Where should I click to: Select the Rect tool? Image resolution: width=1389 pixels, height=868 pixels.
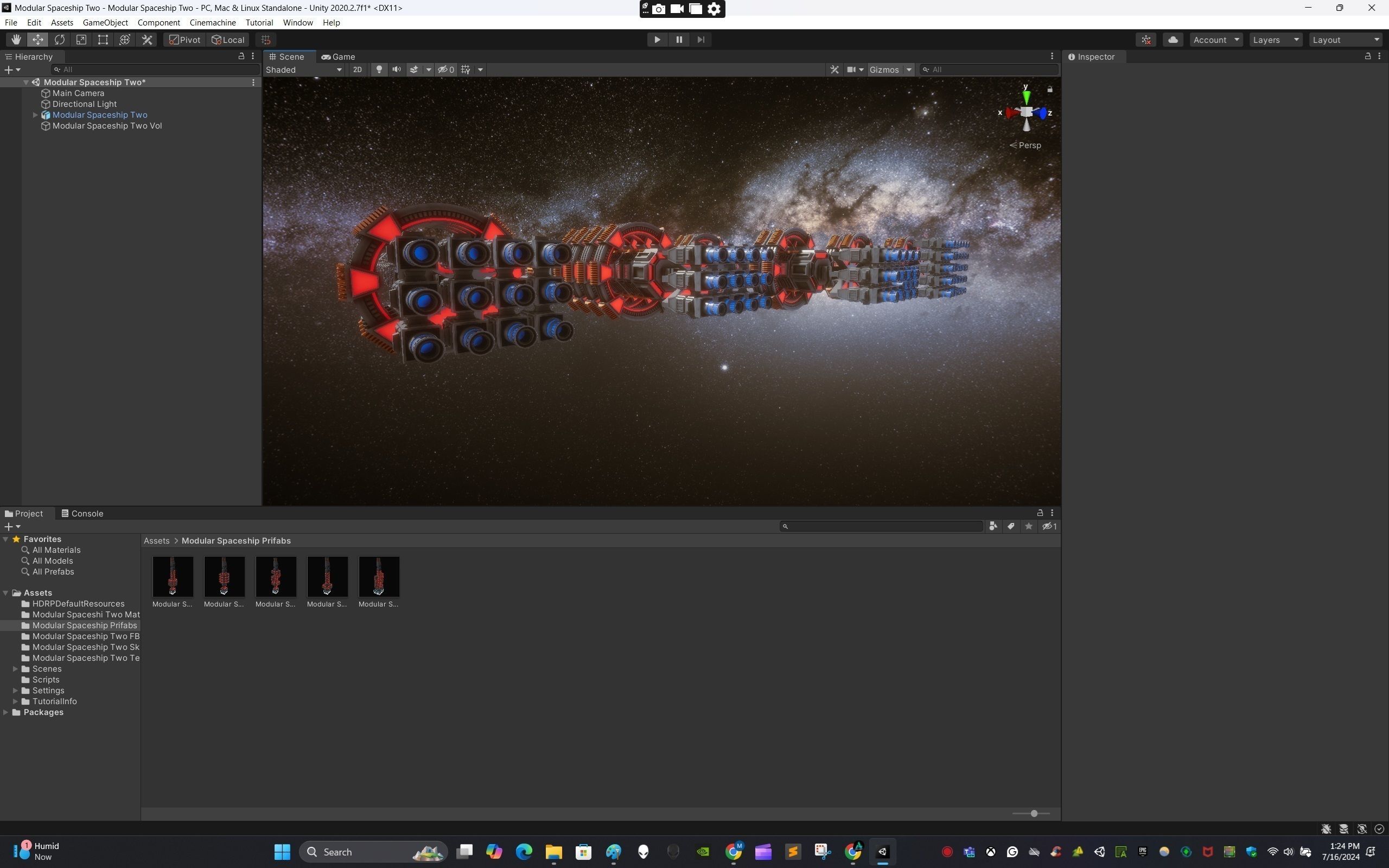[x=103, y=40]
